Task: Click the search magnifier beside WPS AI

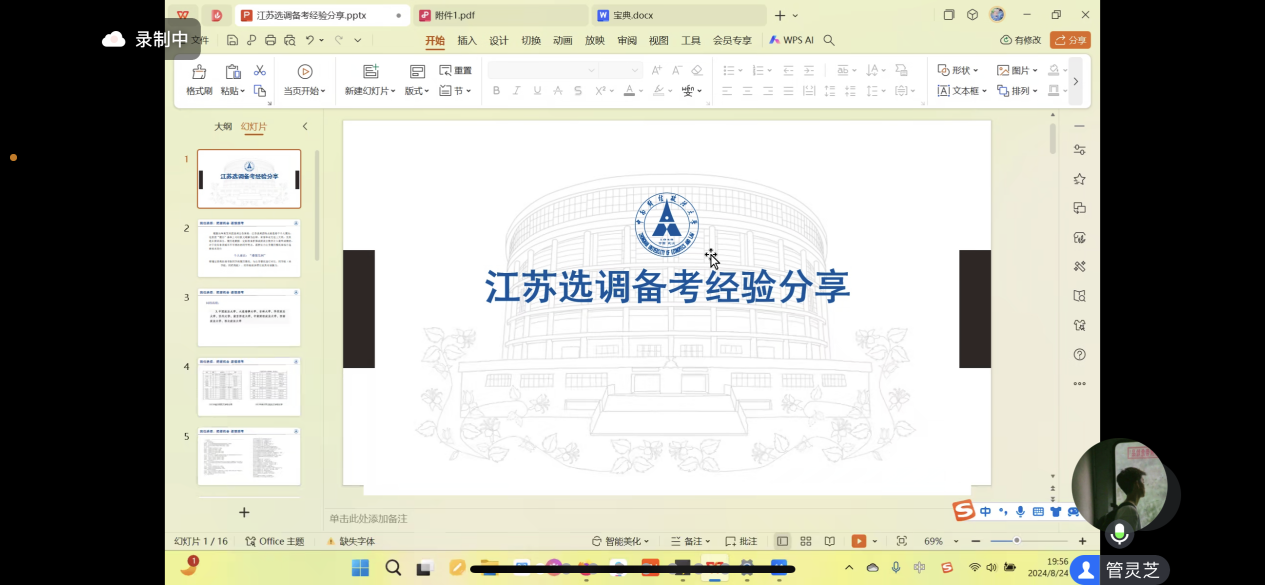Action: click(829, 41)
